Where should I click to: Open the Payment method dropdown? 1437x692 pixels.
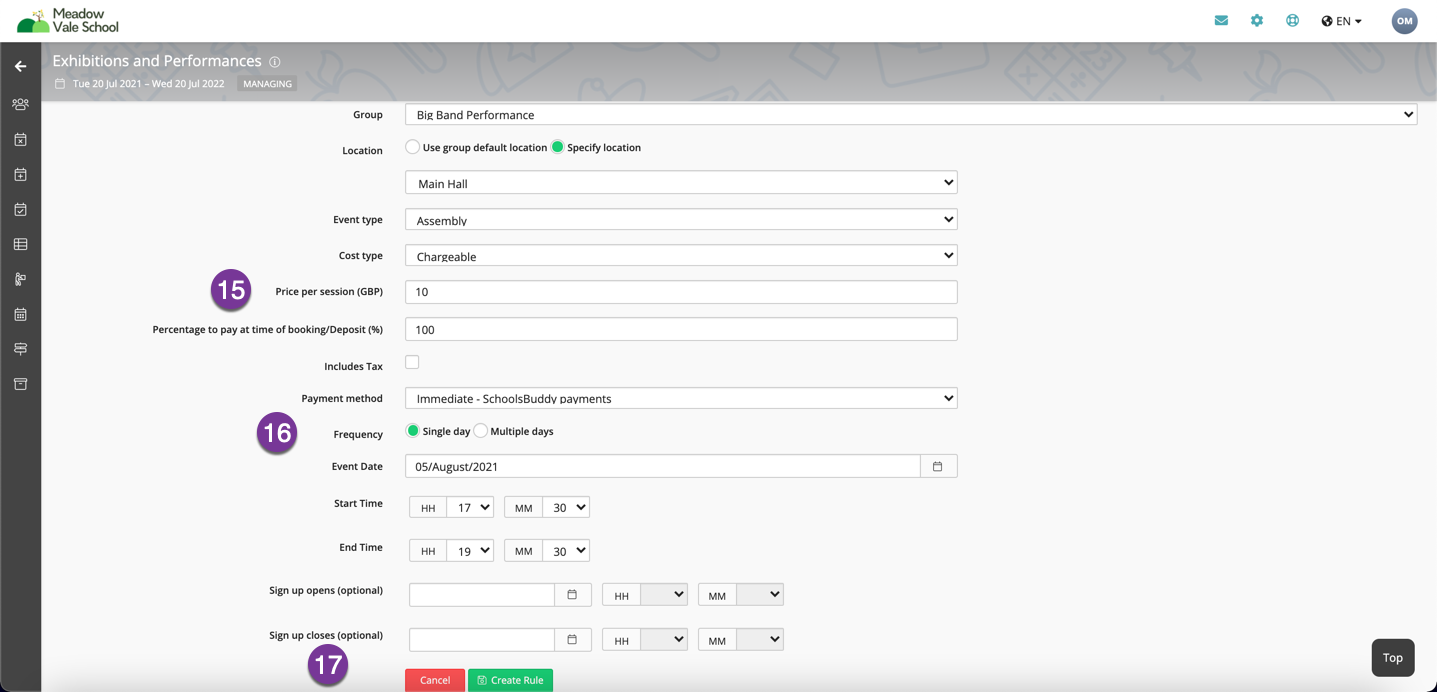(681, 398)
